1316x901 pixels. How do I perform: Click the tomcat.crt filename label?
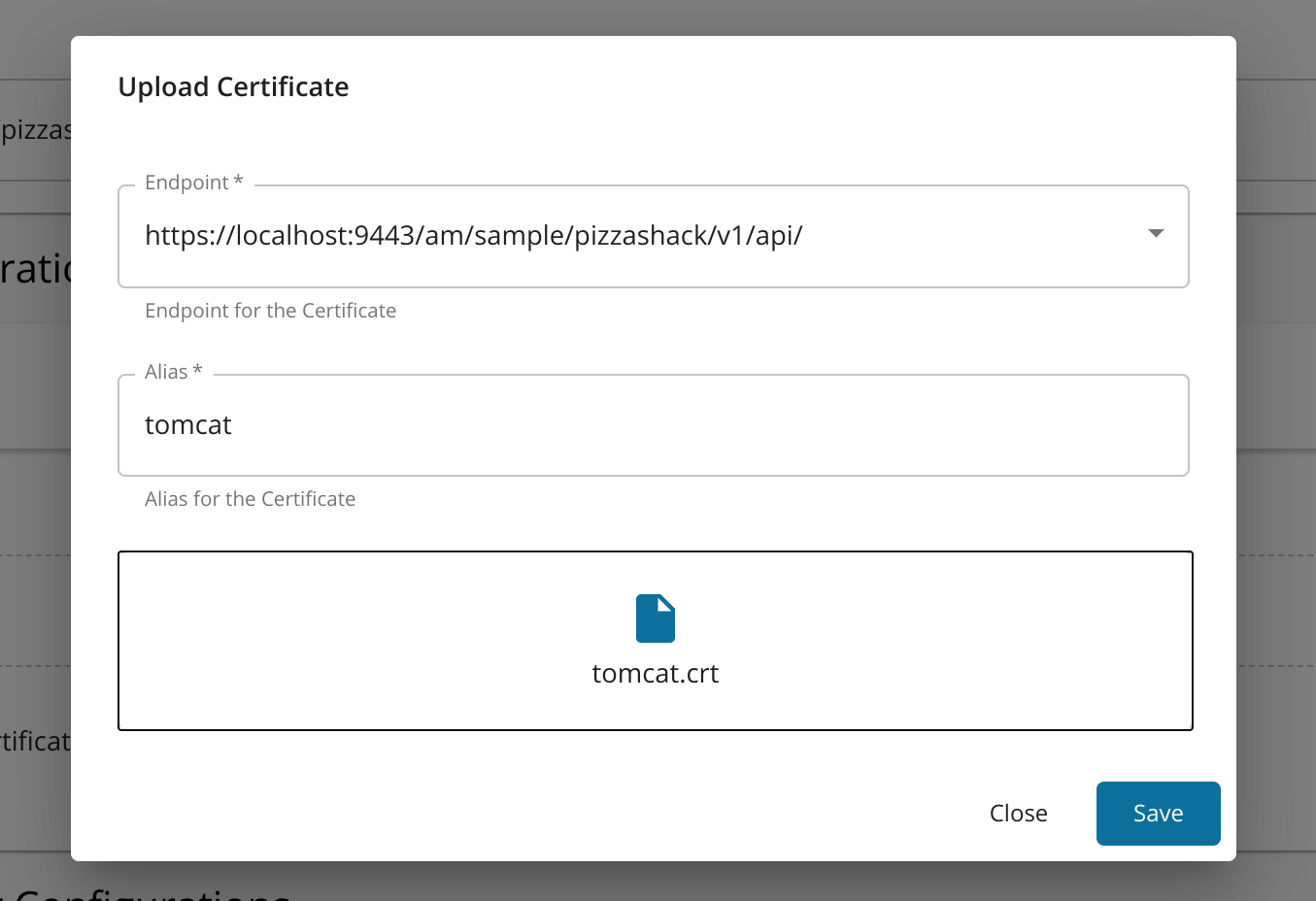[656, 673]
